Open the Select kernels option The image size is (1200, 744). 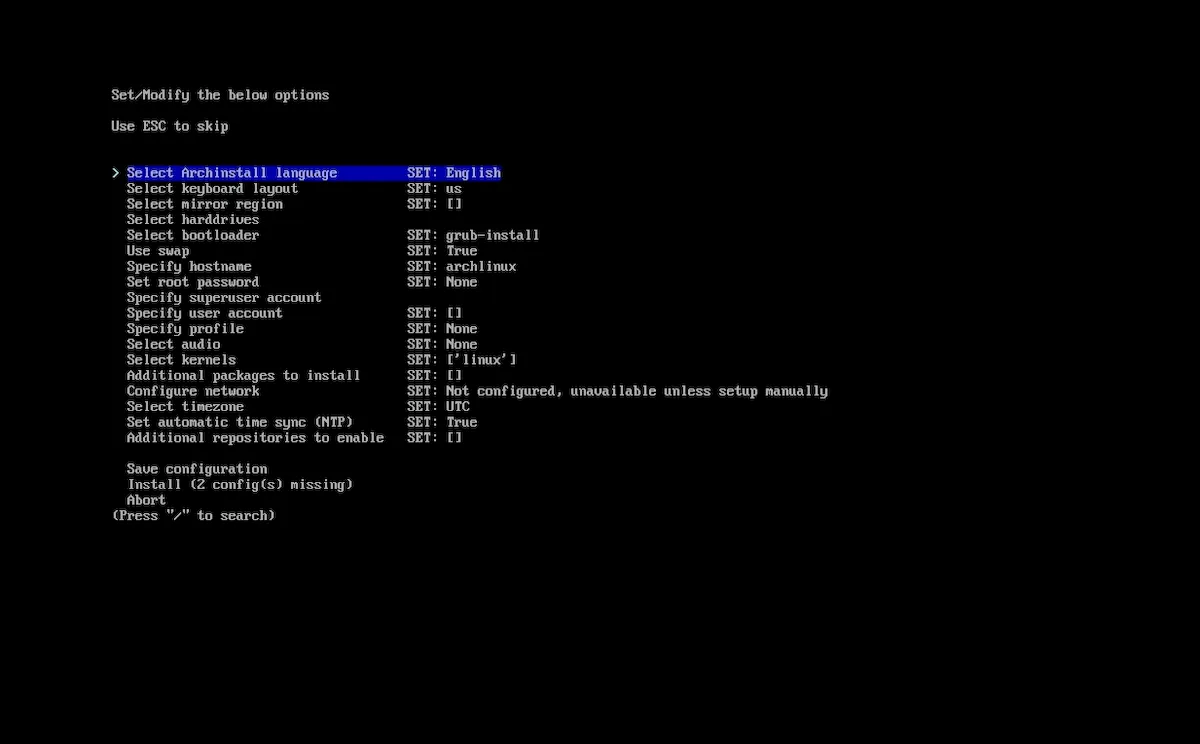tap(182, 360)
